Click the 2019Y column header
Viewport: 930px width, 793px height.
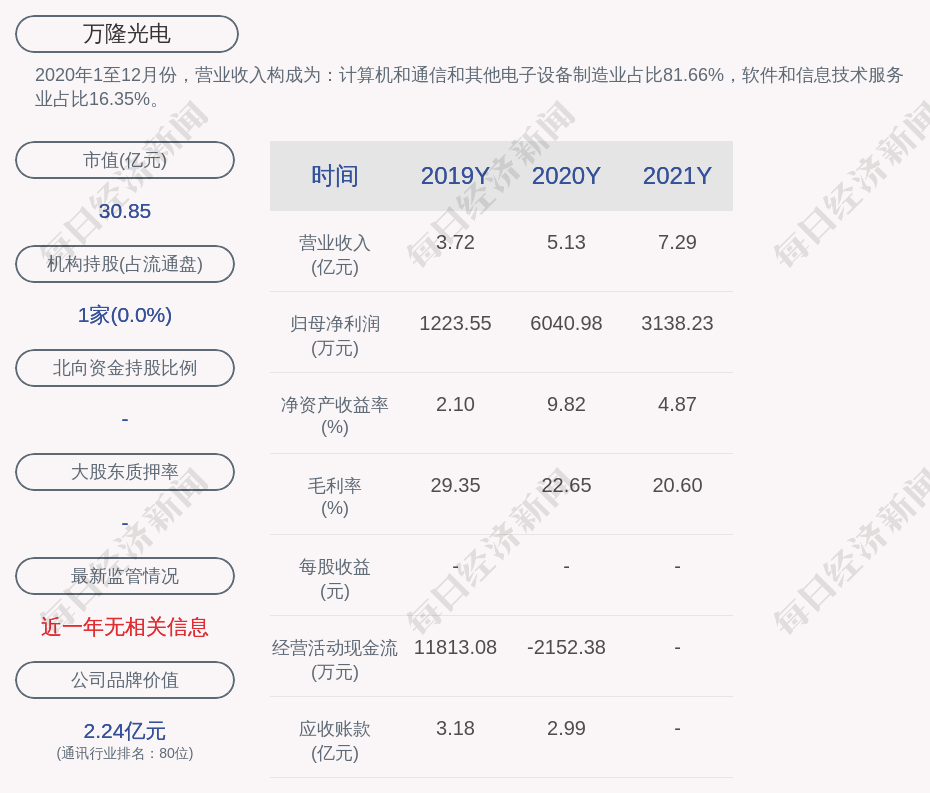click(x=455, y=176)
